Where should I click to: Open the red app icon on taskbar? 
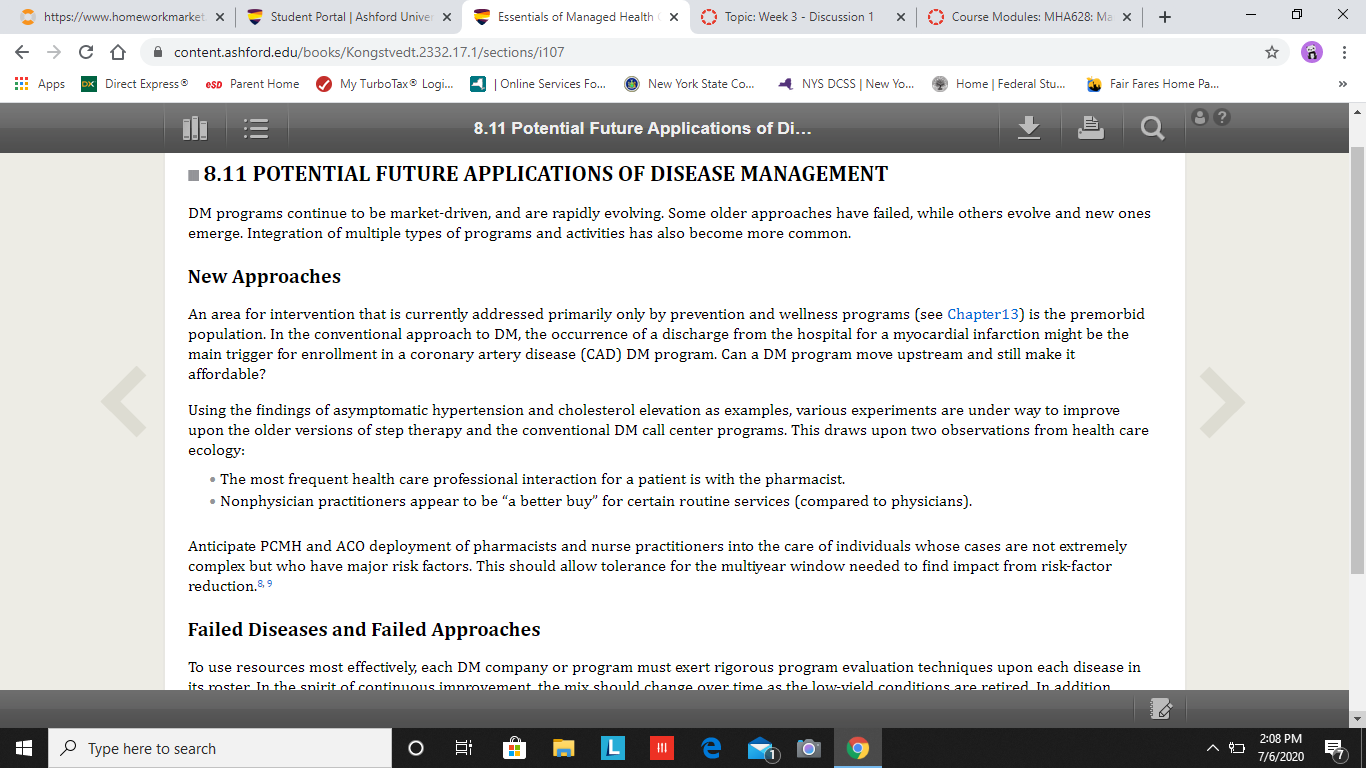point(662,748)
